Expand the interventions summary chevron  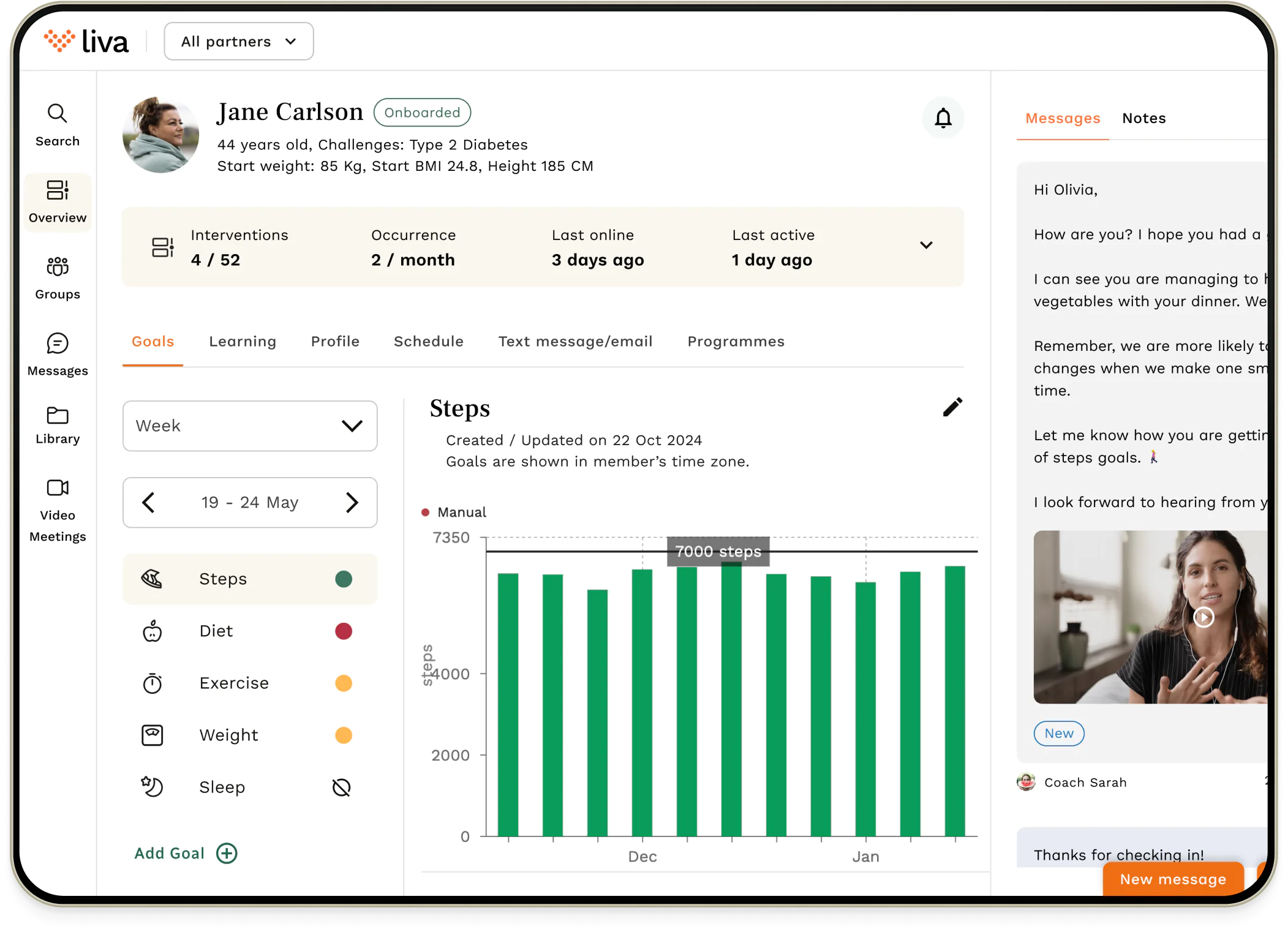(926, 246)
